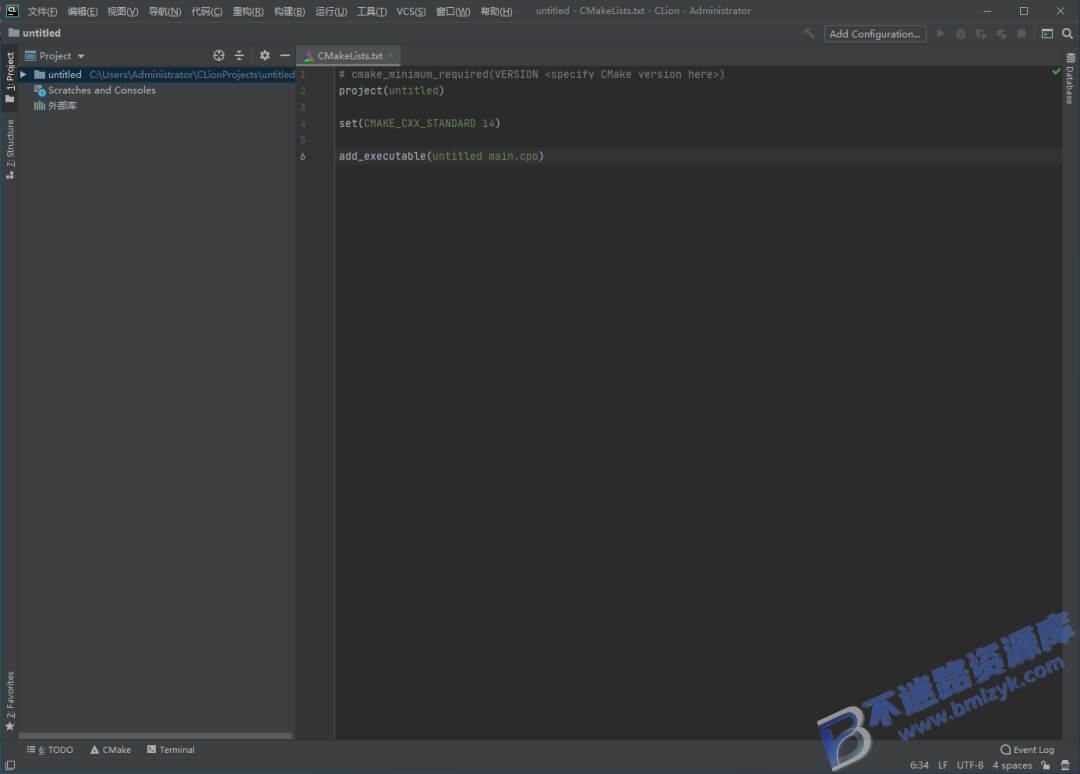1080x774 pixels.
Task: Click project(untitled) line in editor
Action: coord(391,91)
